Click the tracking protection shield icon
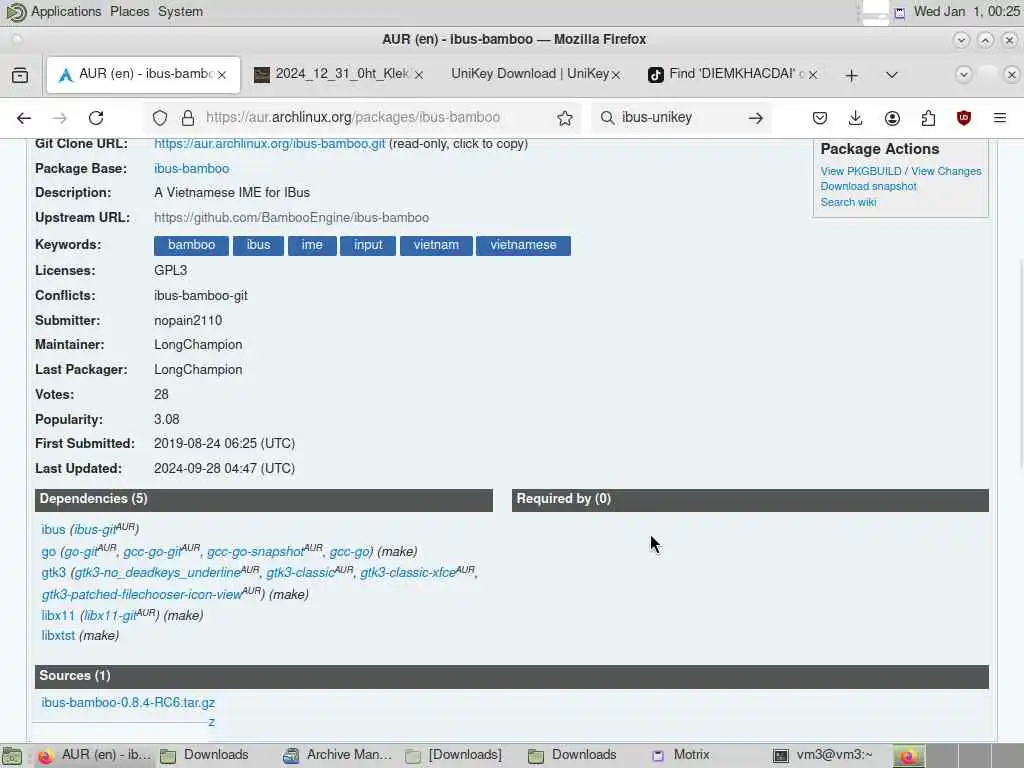This screenshot has height=768, width=1024. 160,118
